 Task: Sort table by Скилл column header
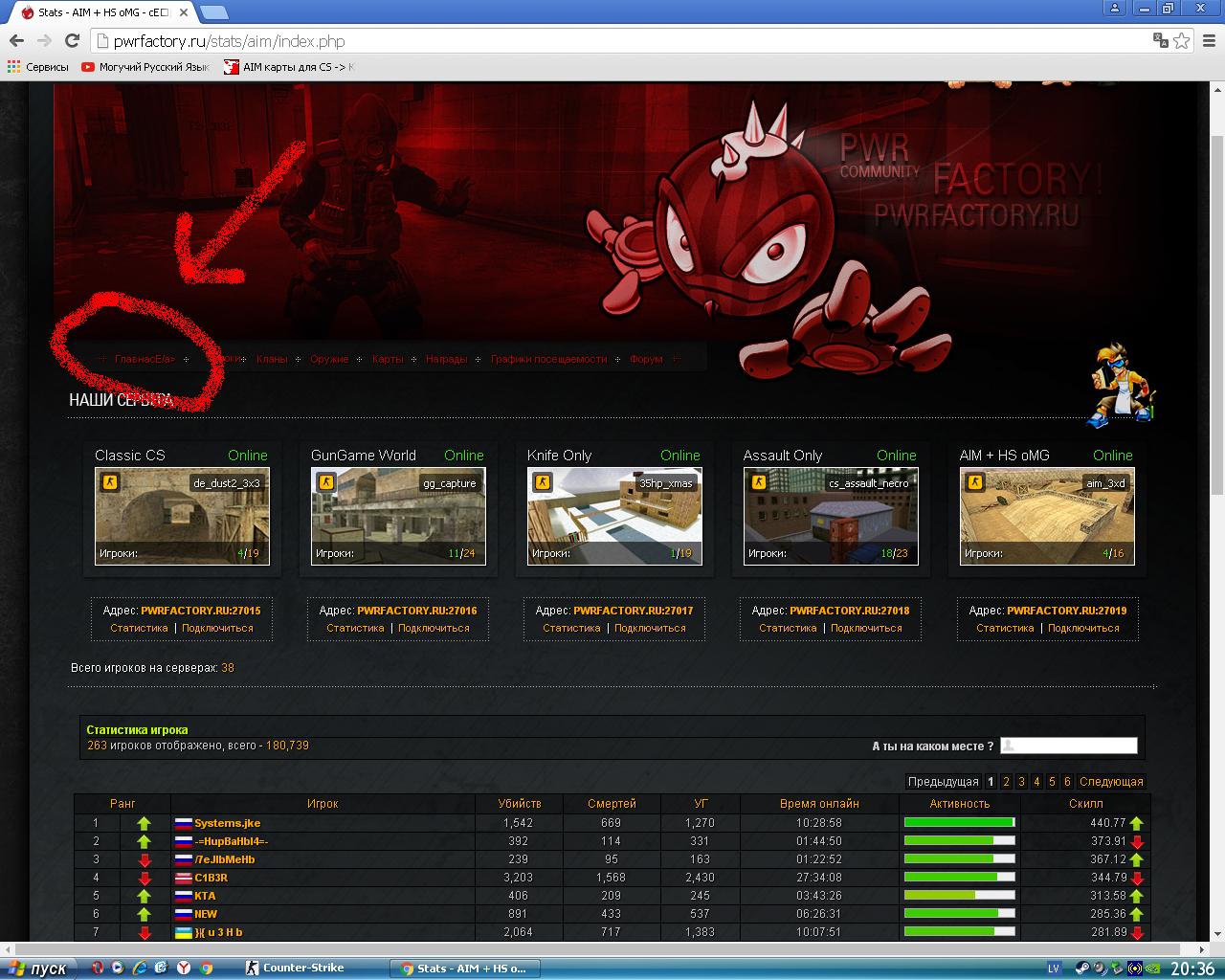1085,804
